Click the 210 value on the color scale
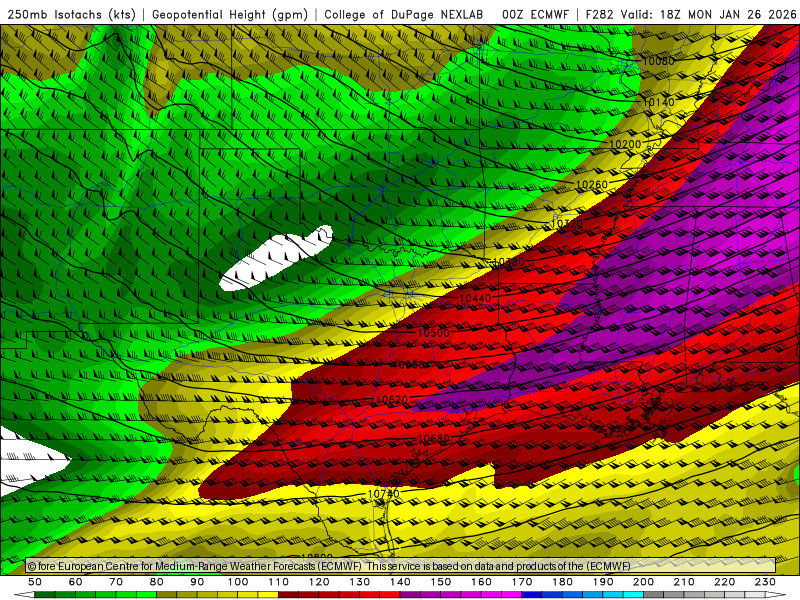This screenshot has width=800, height=600. (684, 582)
